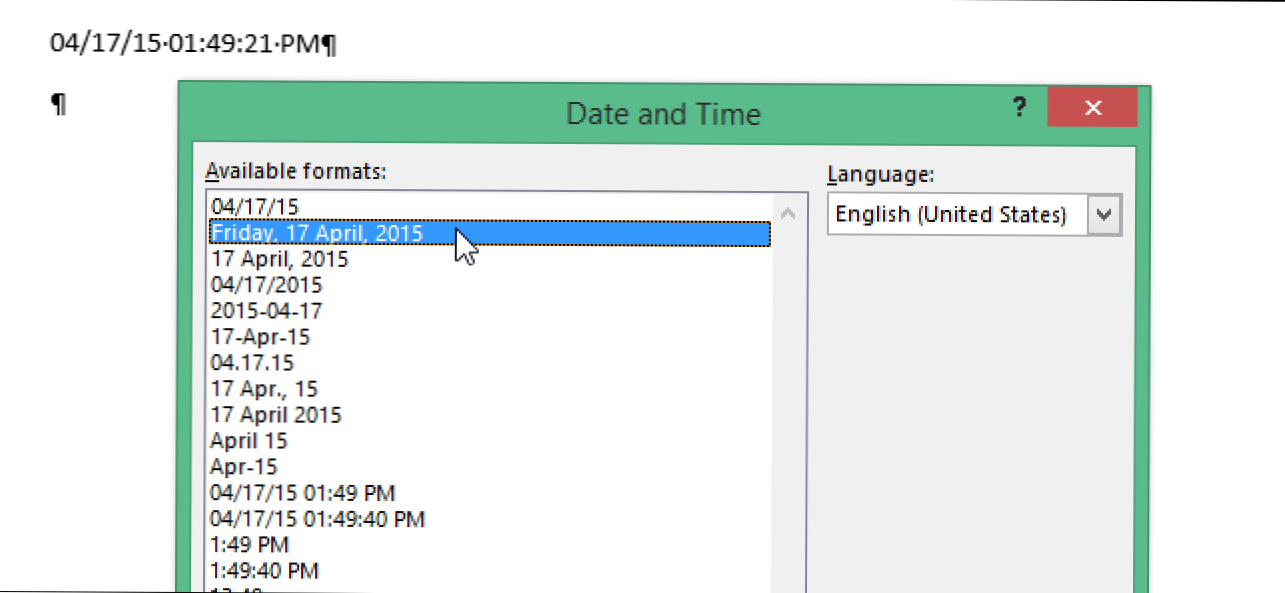
Task: Pick the 04/17/2015 date format
Action: tap(267, 285)
